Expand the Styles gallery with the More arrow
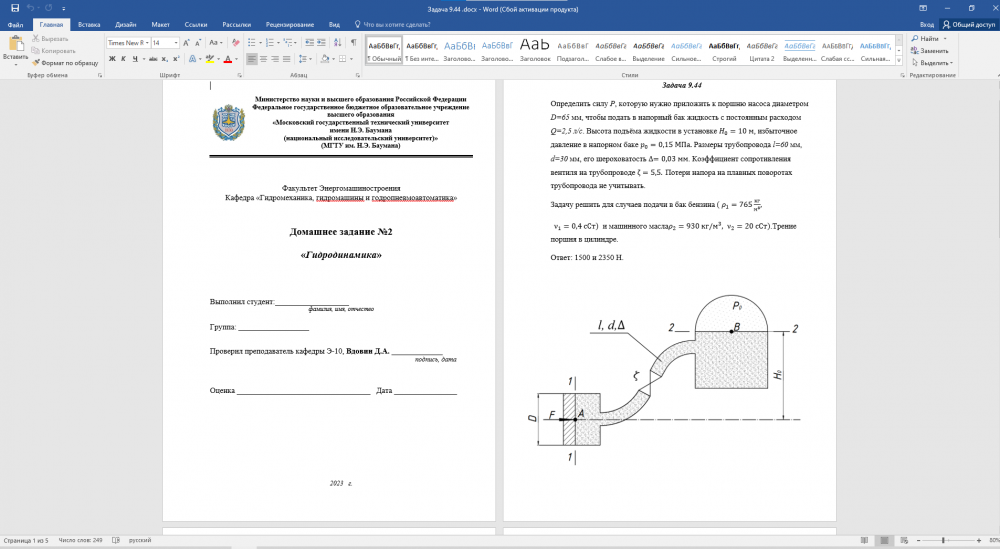The width and height of the screenshot is (1000, 549). pyautogui.click(x=899, y=61)
